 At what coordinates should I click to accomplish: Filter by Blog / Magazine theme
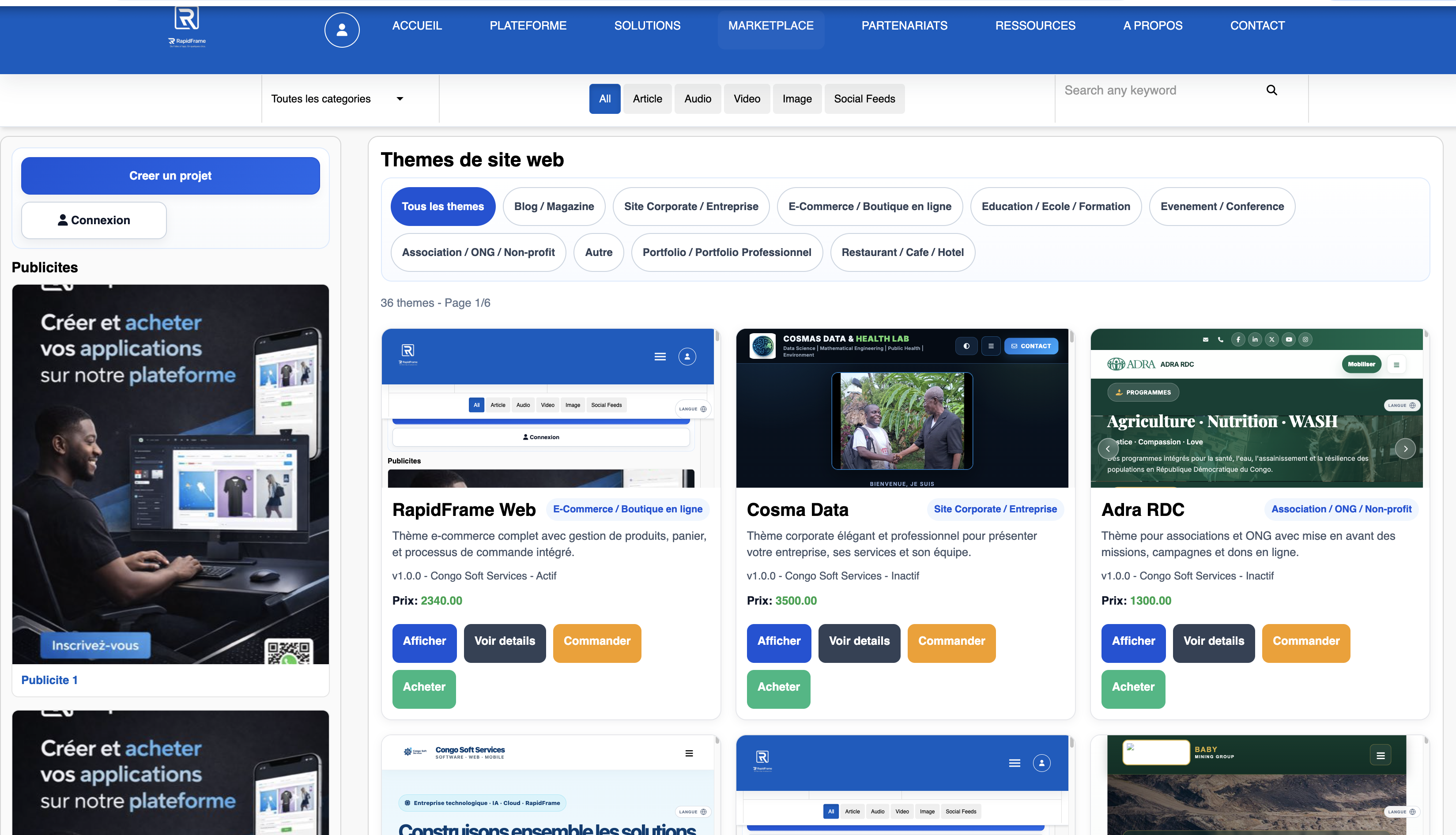tap(554, 207)
